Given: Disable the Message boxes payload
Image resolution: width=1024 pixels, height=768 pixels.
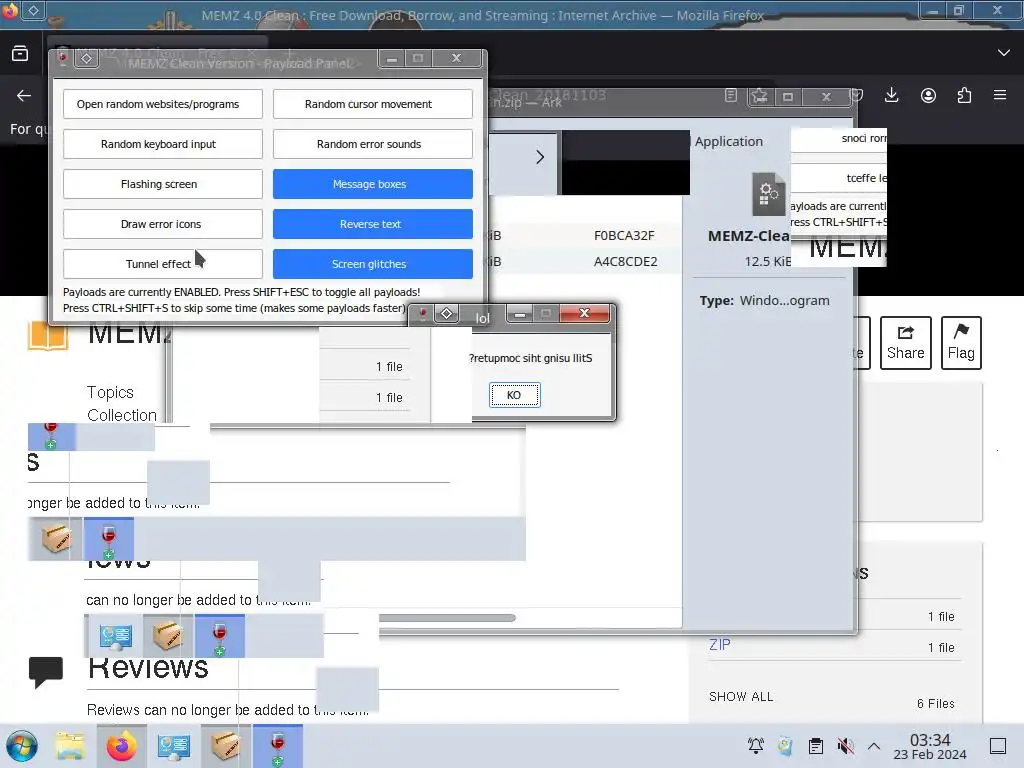Looking at the screenshot, I should pos(372,184).
